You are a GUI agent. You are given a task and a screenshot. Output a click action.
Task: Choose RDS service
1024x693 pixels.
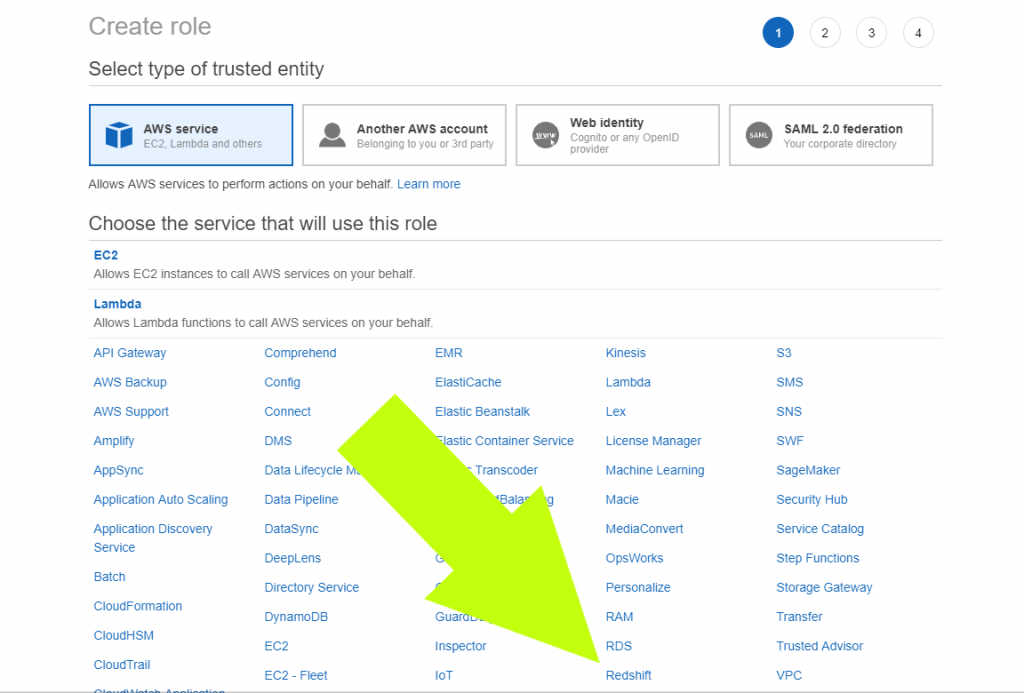[618, 646]
